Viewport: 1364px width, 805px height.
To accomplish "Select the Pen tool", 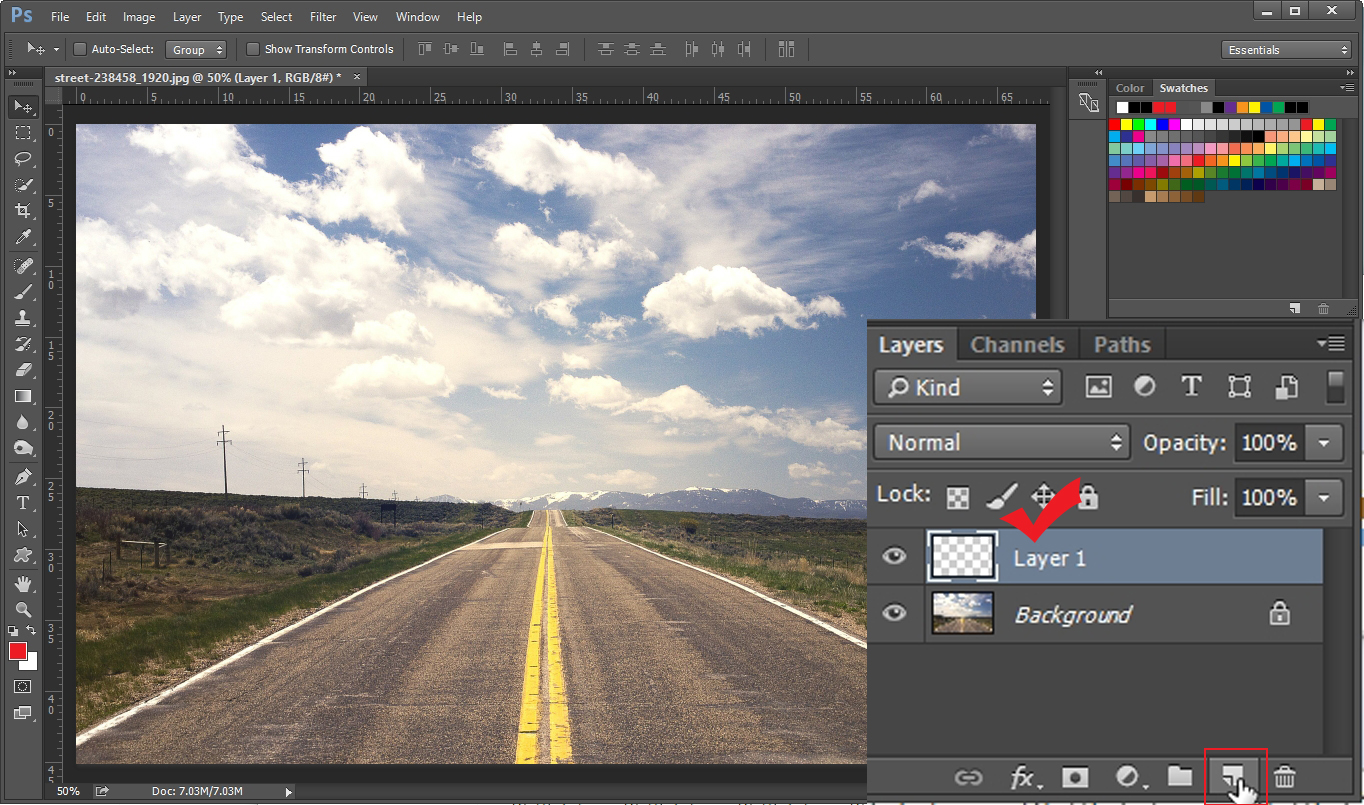I will click(x=23, y=477).
